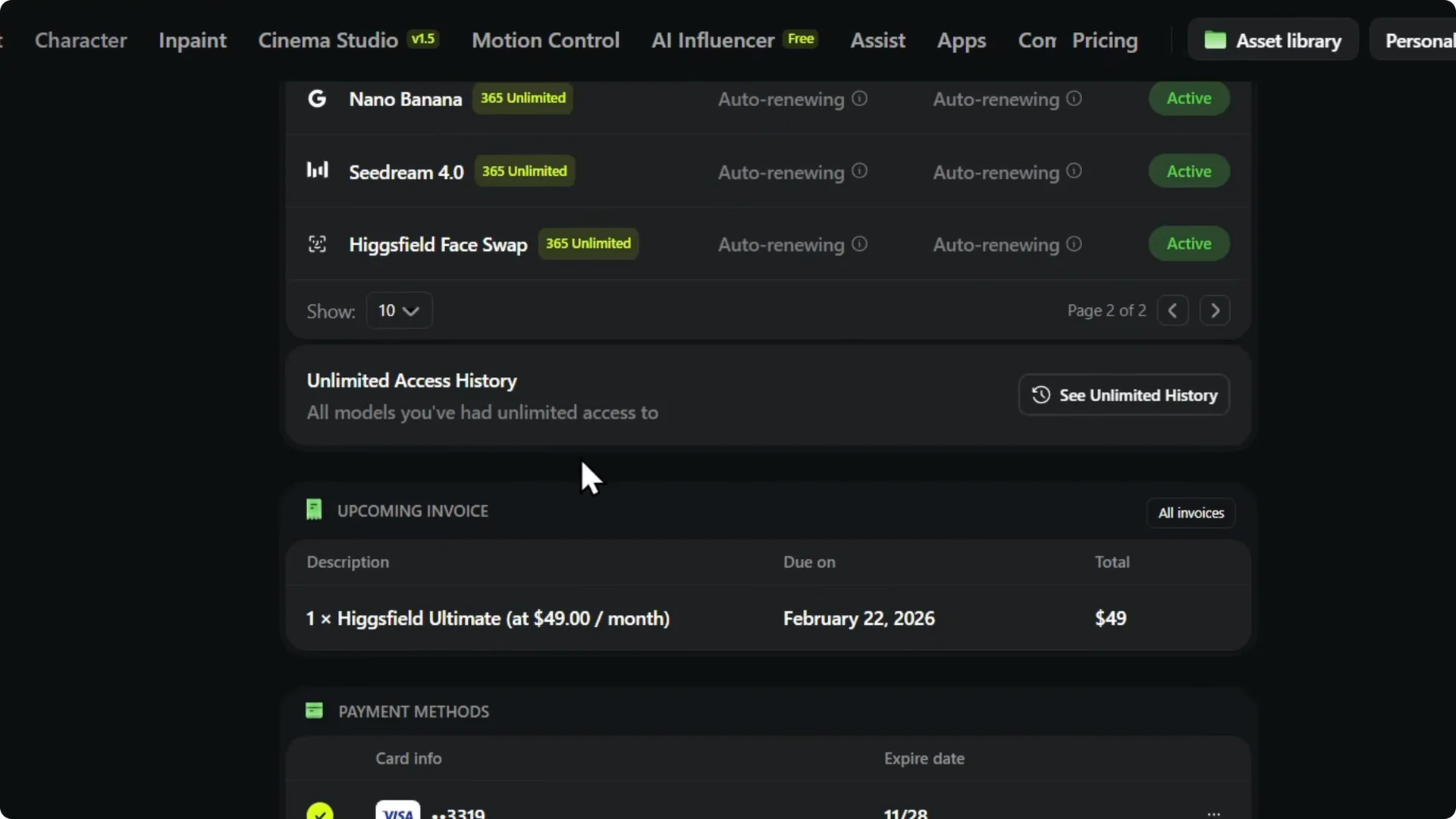
Task: Click the Asset library folder icon
Action: tap(1216, 40)
